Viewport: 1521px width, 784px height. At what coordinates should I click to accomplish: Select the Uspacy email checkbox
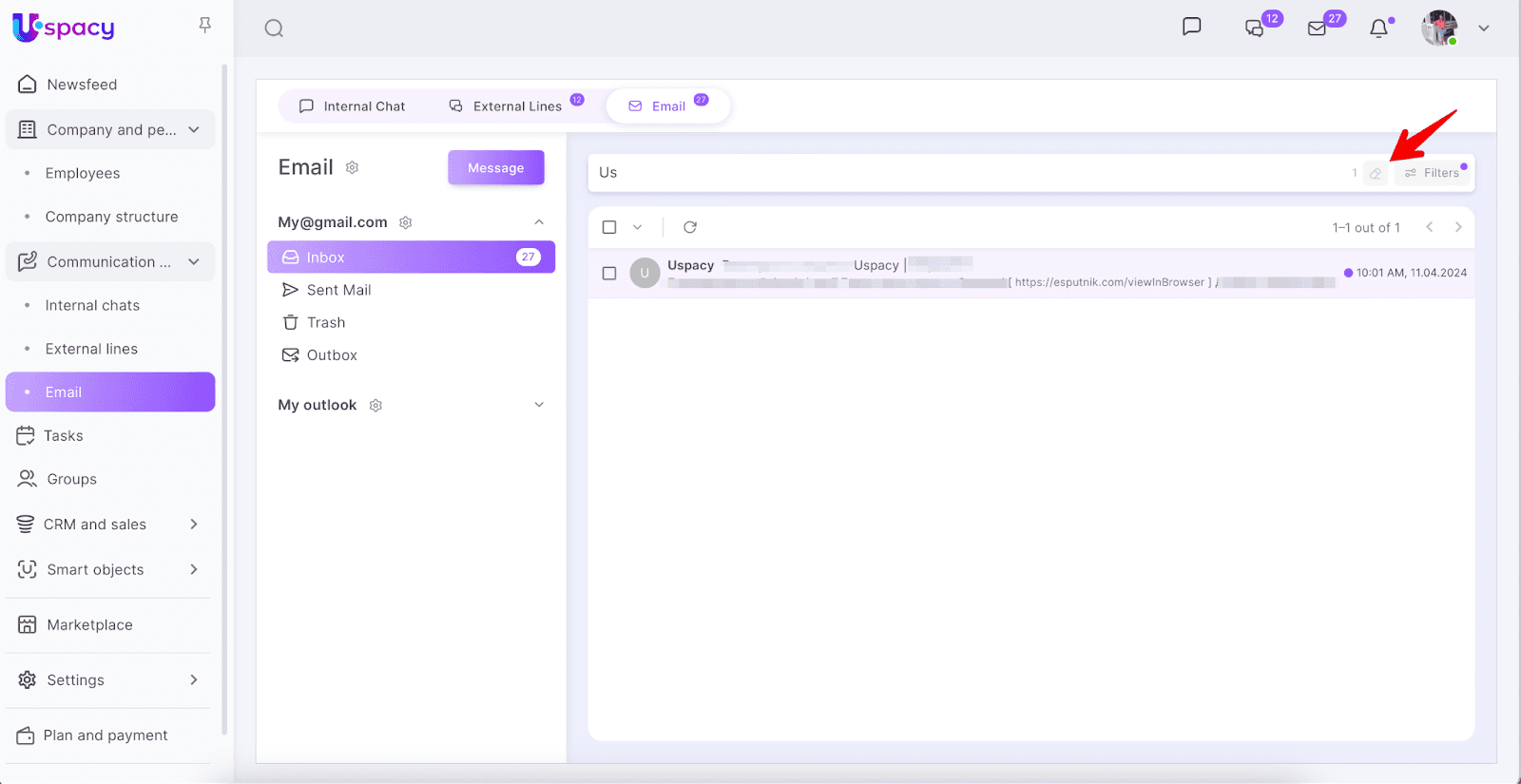pos(609,274)
